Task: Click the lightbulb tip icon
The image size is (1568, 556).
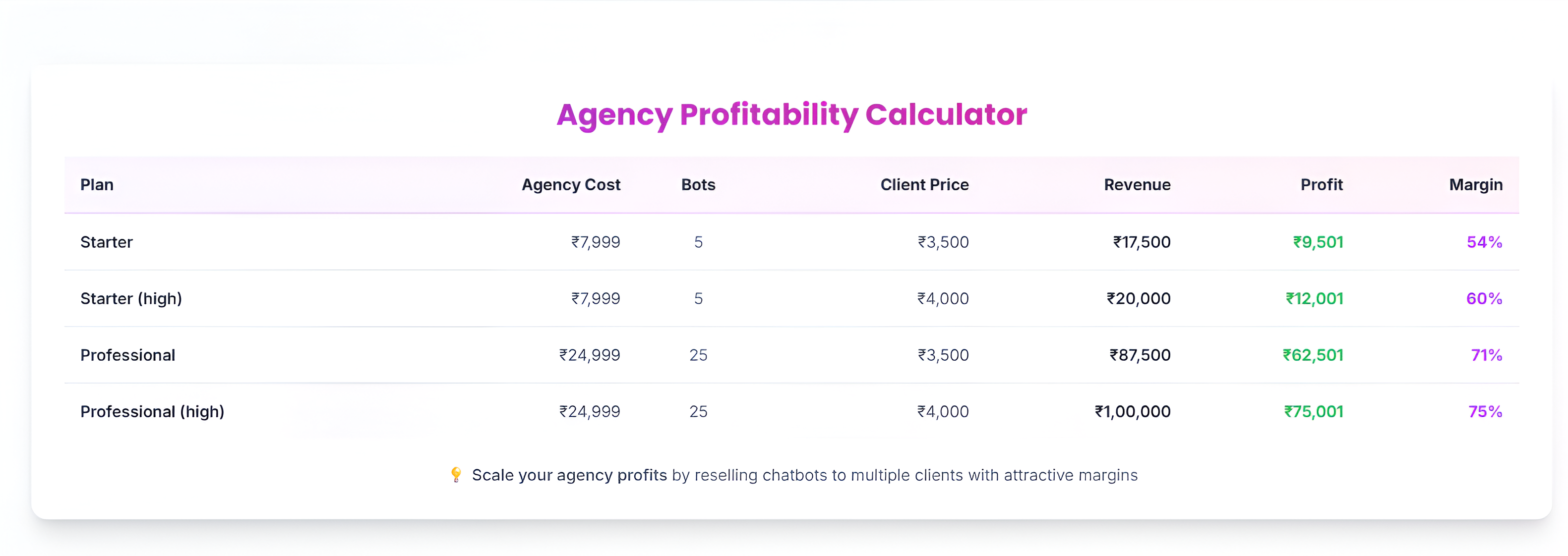Action: [456, 475]
